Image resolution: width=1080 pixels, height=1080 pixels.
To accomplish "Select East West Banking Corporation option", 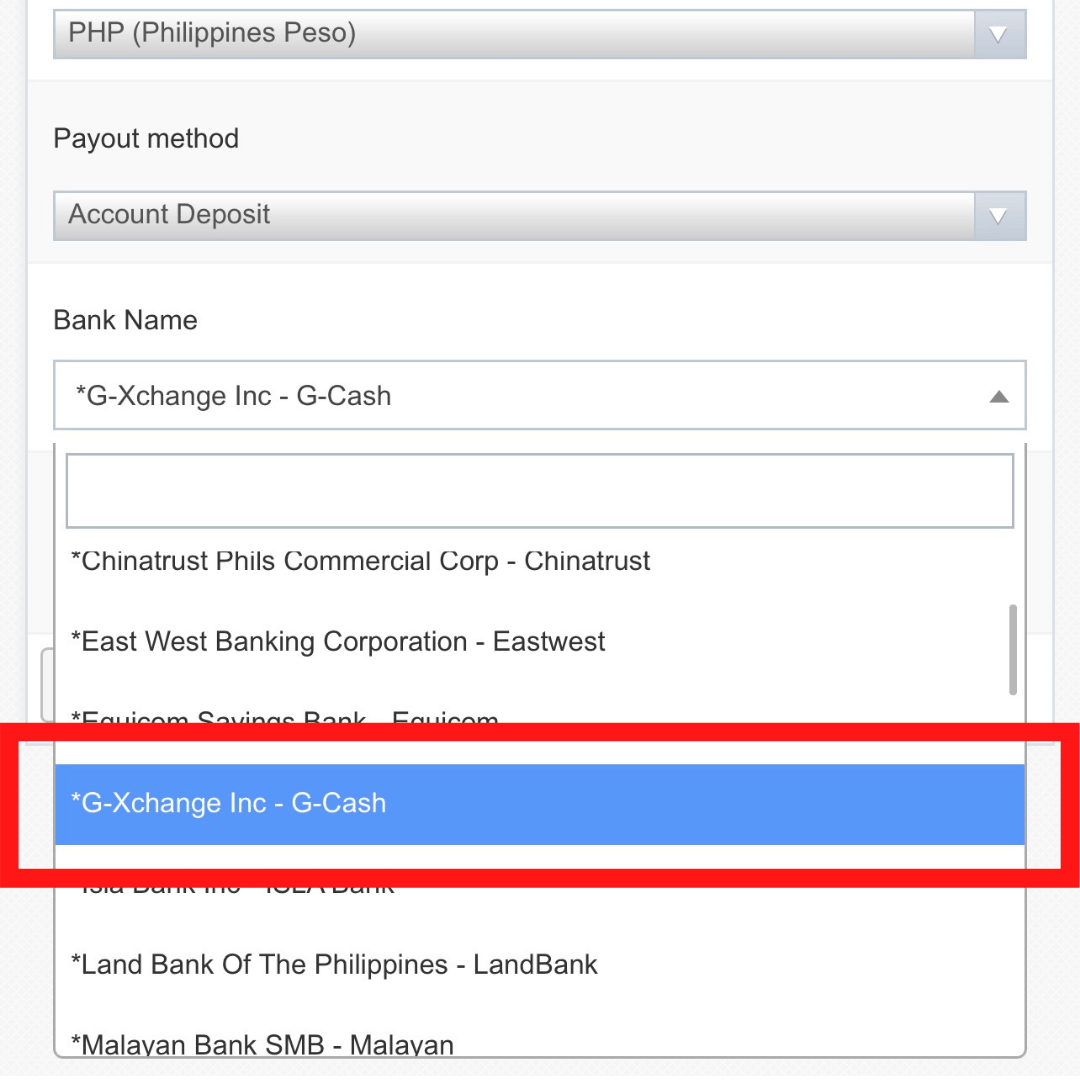I will pos(337,641).
